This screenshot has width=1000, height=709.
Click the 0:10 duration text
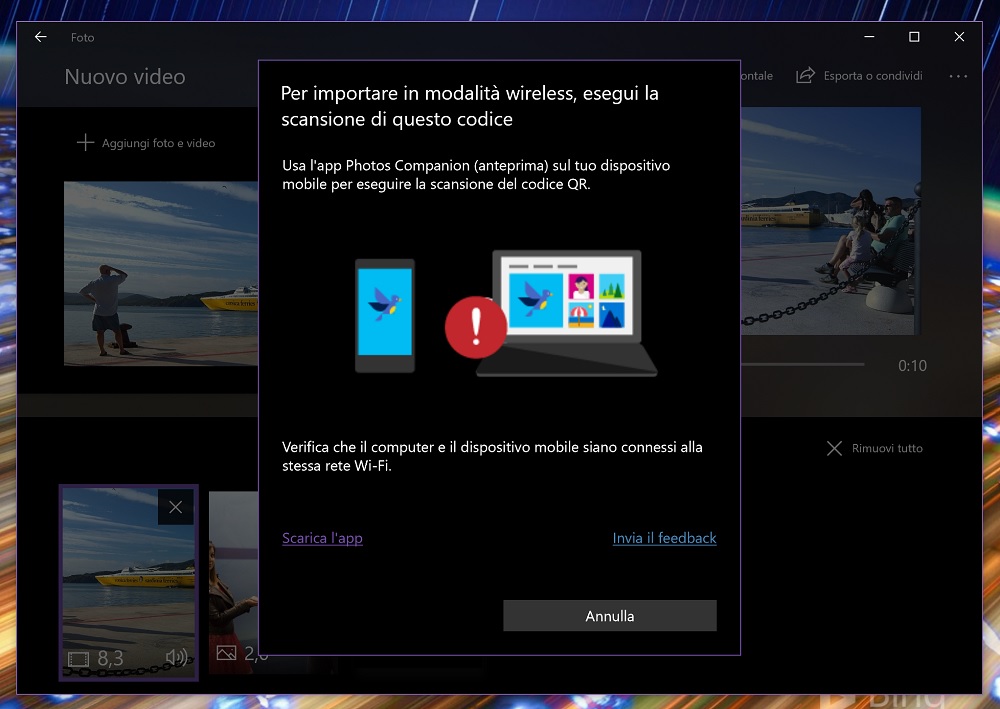point(912,366)
